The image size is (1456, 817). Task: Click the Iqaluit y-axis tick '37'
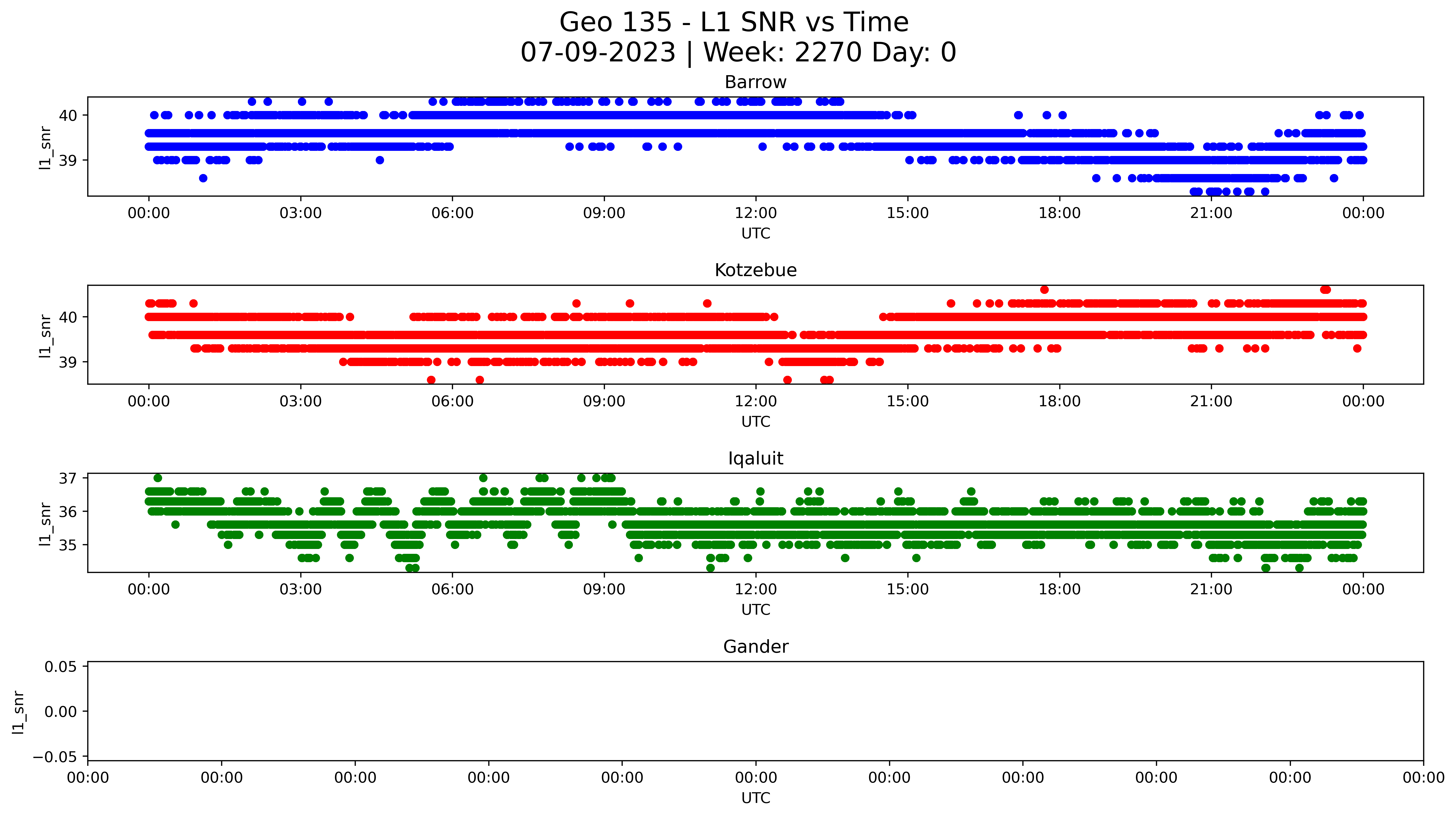(68, 479)
